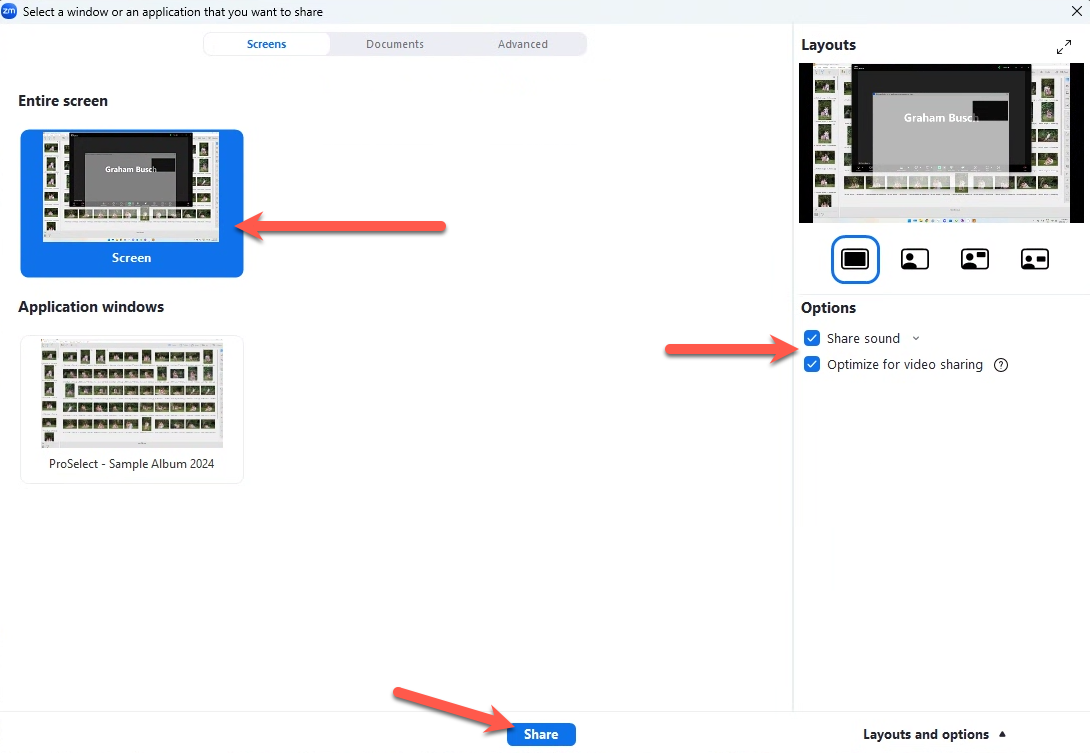Select the Screens tab
This screenshot has height=753, width=1090.
click(267, 44)
